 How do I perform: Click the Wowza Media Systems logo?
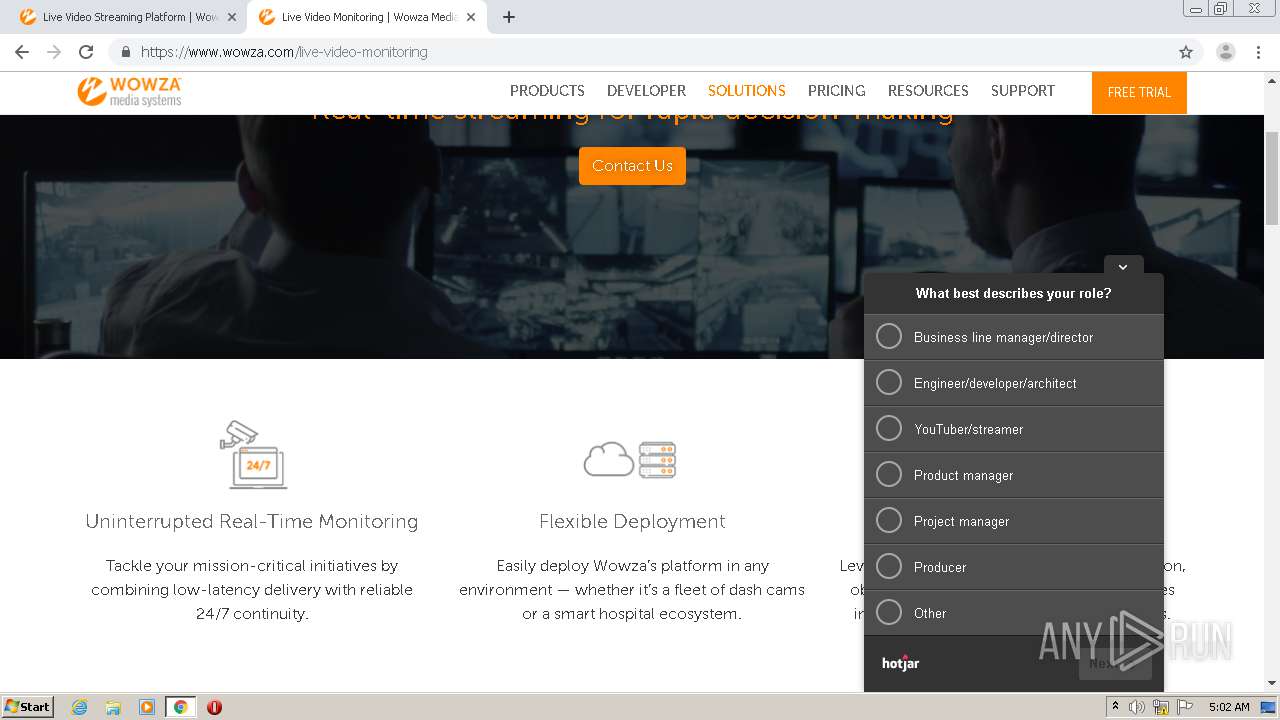[x=130, y=91]
